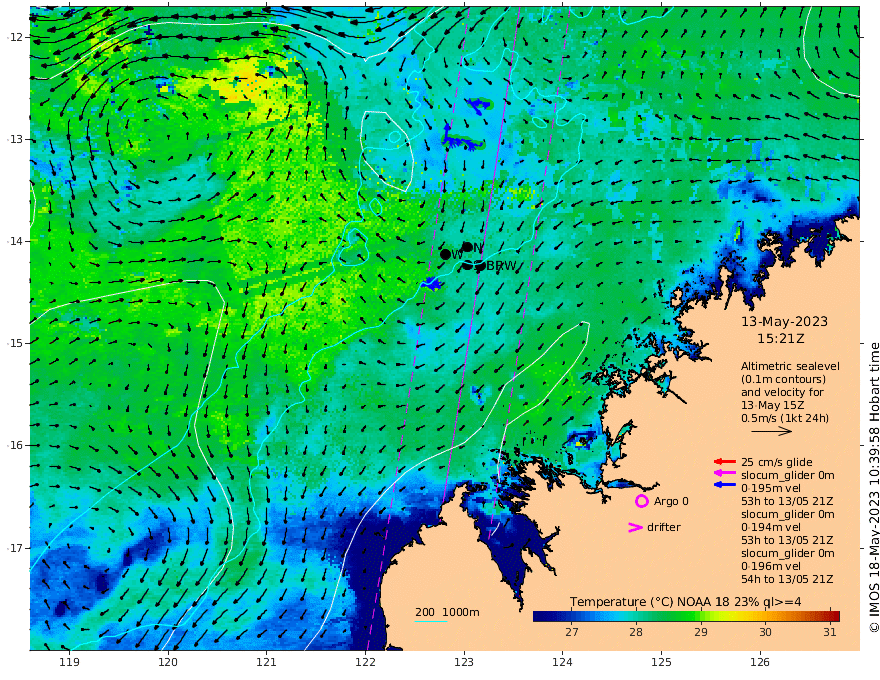Viewport: 880px width, 680px height.
Task: Click the 'drifter' legend text
Action: click(664, 527)
